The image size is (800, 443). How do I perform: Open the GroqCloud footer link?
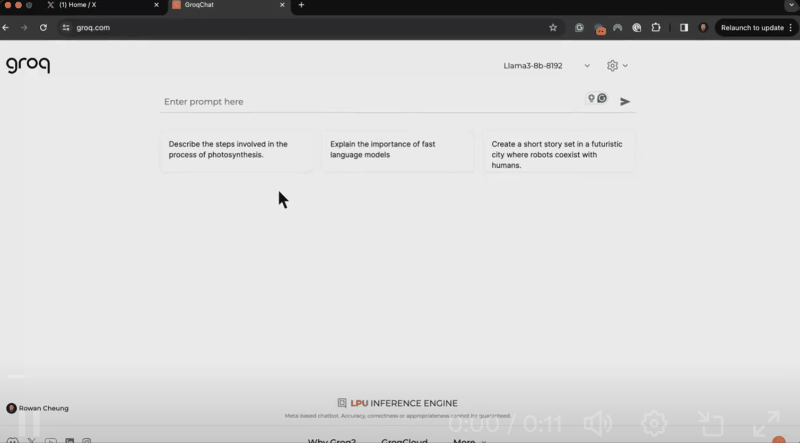[x=404, y=440]
